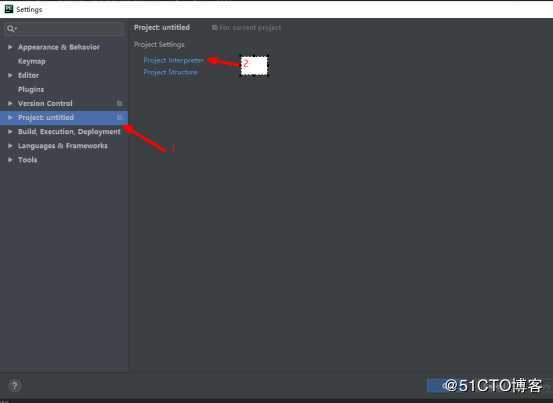Select Project: untitled in the tree

pos(46,117)
